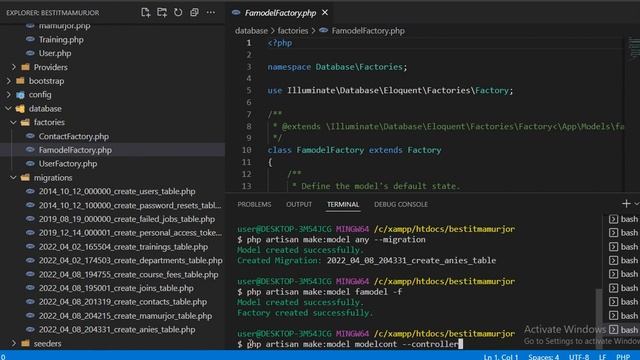The width and height of the screenshot is (640, 360).
Task: Add a new terminal with plus icon
Action: tap(626, 203)
